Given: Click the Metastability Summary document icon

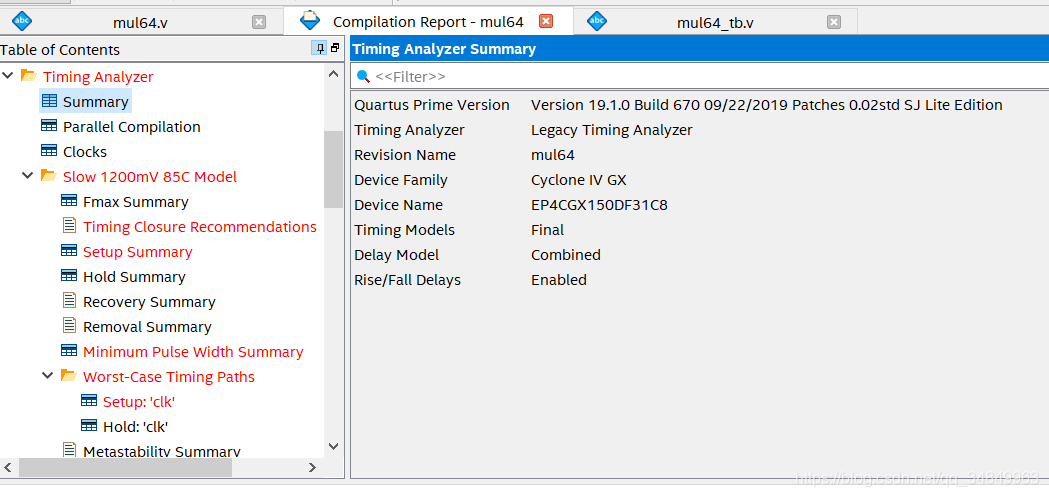Looking at the screenshot, I should [70, 450].
